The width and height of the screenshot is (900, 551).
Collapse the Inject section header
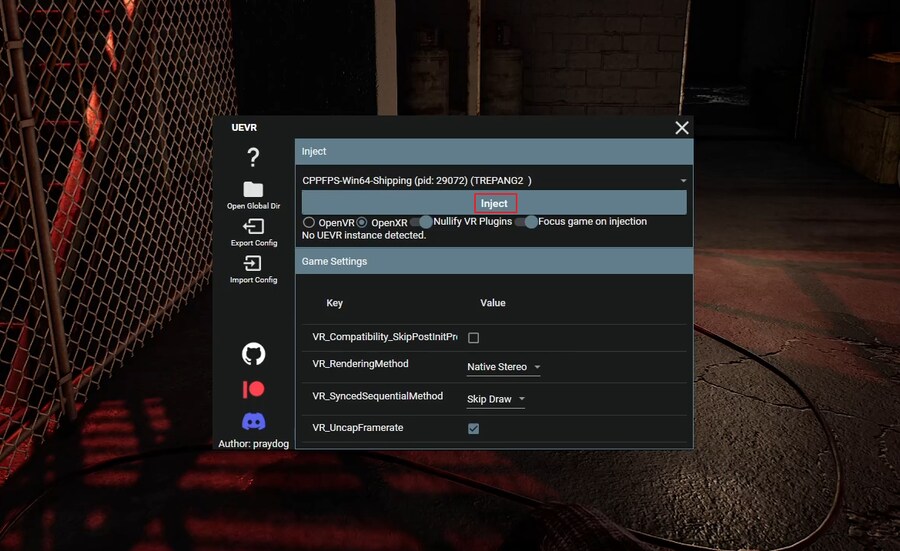click(x=494, y=152)
